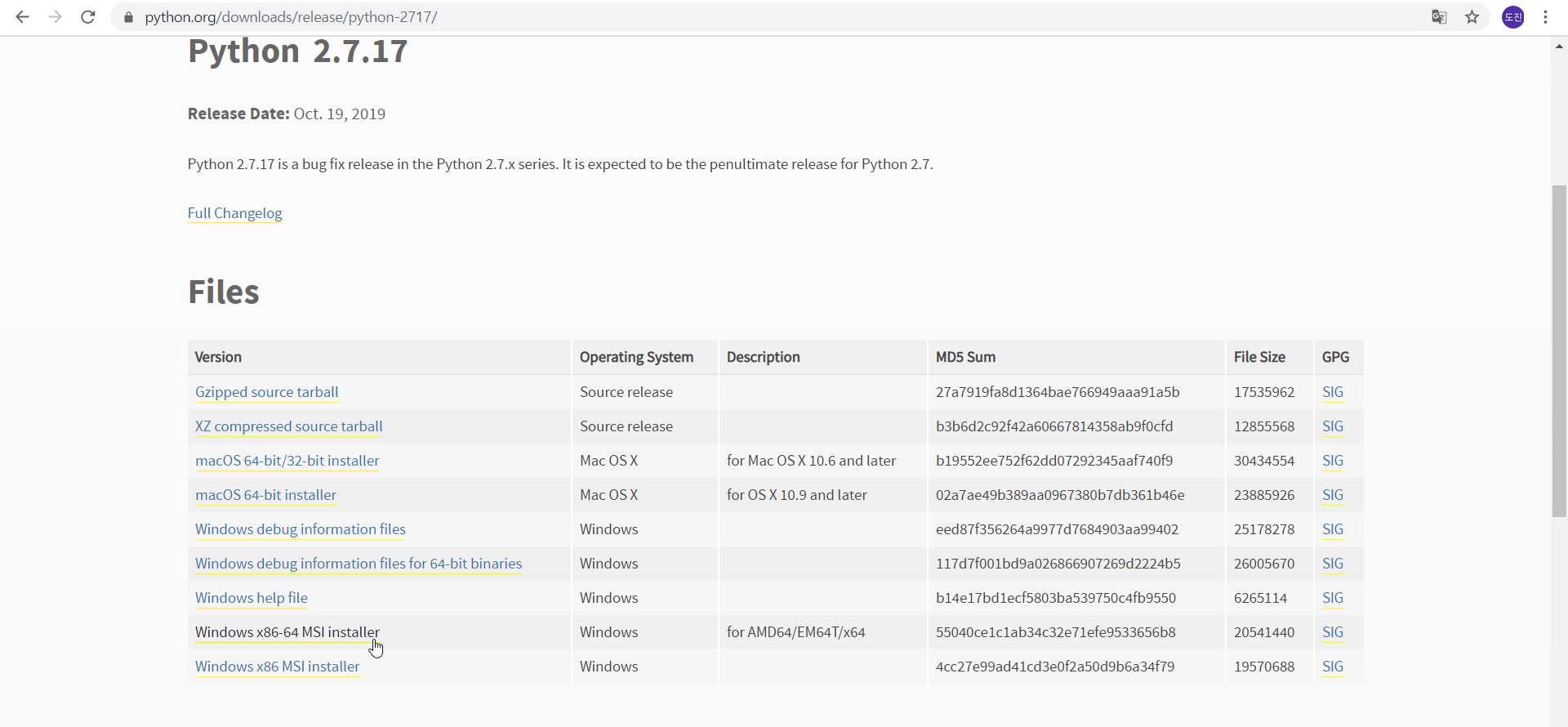Open SIG for Gzipped source tarball

pos(1333,392)
